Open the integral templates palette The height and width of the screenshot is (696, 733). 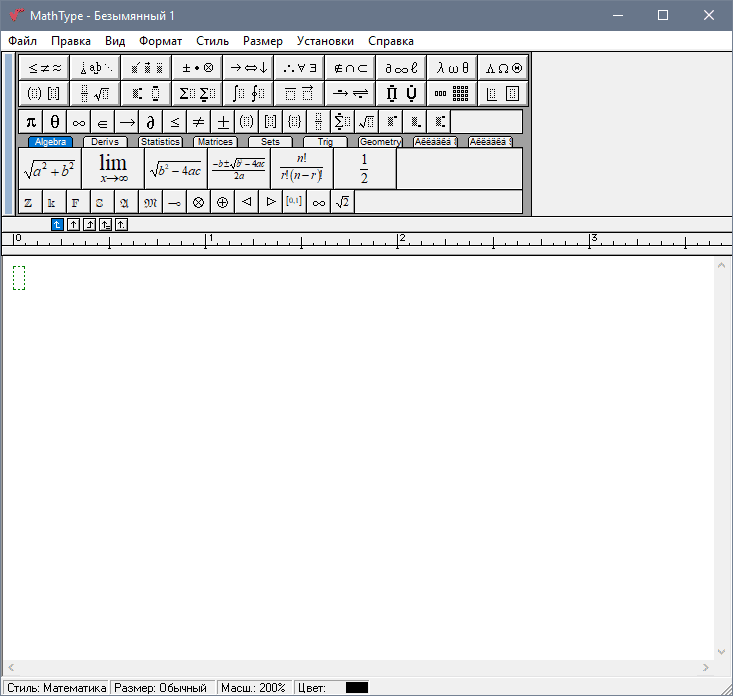[x=248, y=93]
